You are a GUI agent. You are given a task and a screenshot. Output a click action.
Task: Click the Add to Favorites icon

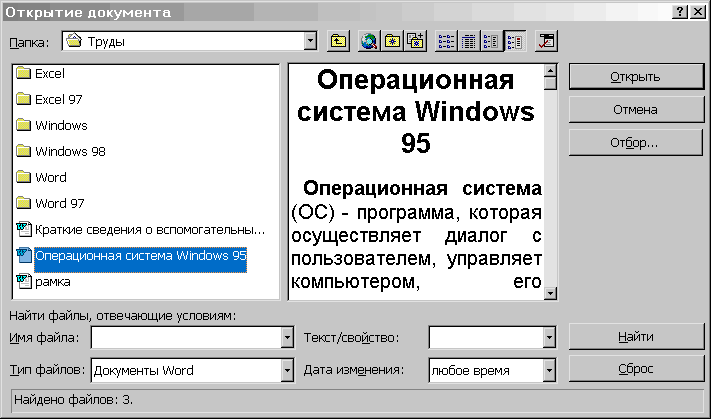tap(415, 42)
